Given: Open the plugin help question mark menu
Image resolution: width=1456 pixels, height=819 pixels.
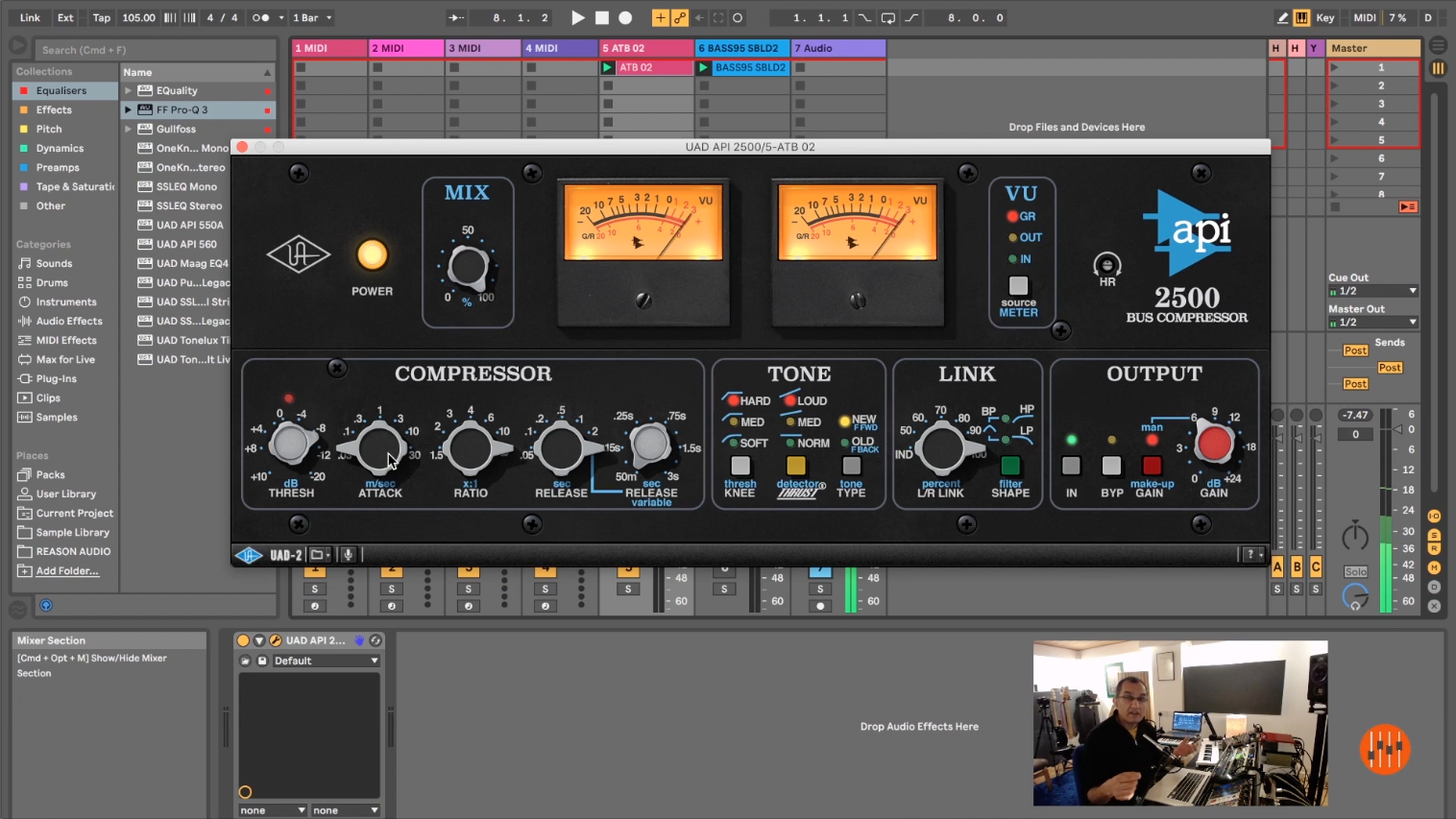Looking at the screenshot, I should coord(1253,554).
